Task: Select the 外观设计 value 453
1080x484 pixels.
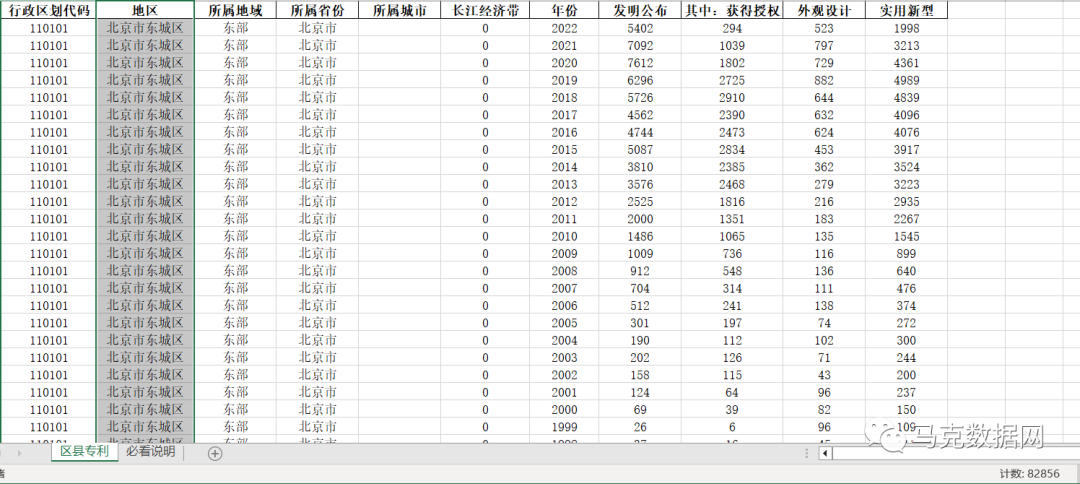Action: click(x=824, y=149)
